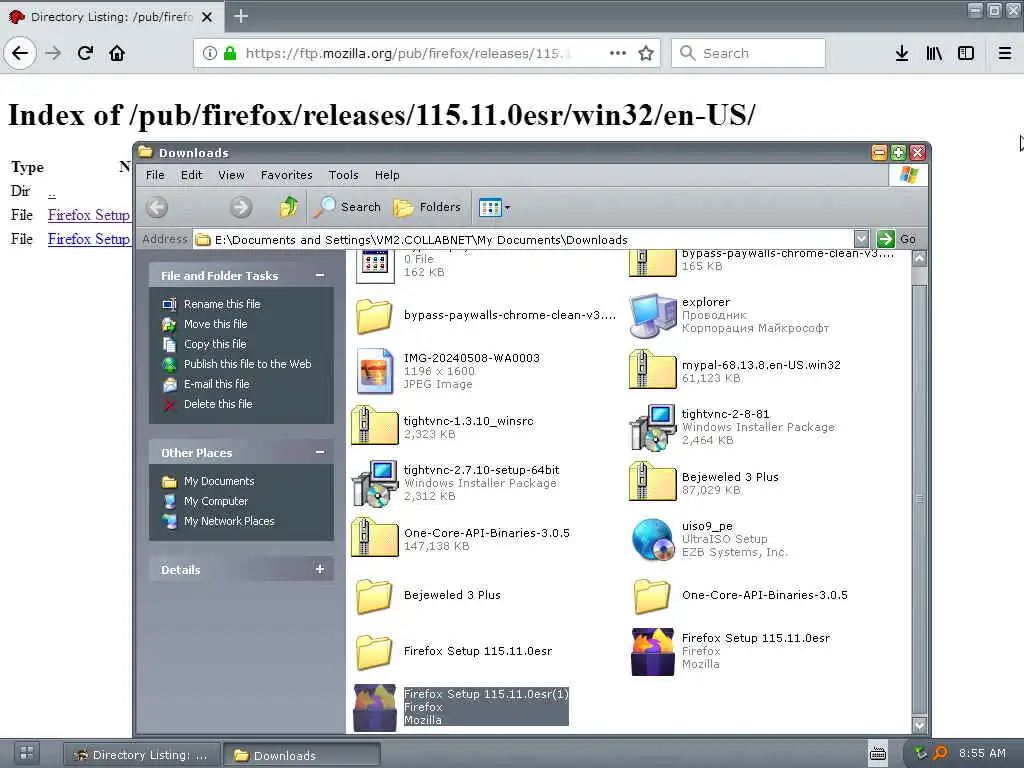Image resolution: width=1024 pixels, height=768 pixels.
Task: Open the browser downloads arrow icon
Action: point(902,53)
